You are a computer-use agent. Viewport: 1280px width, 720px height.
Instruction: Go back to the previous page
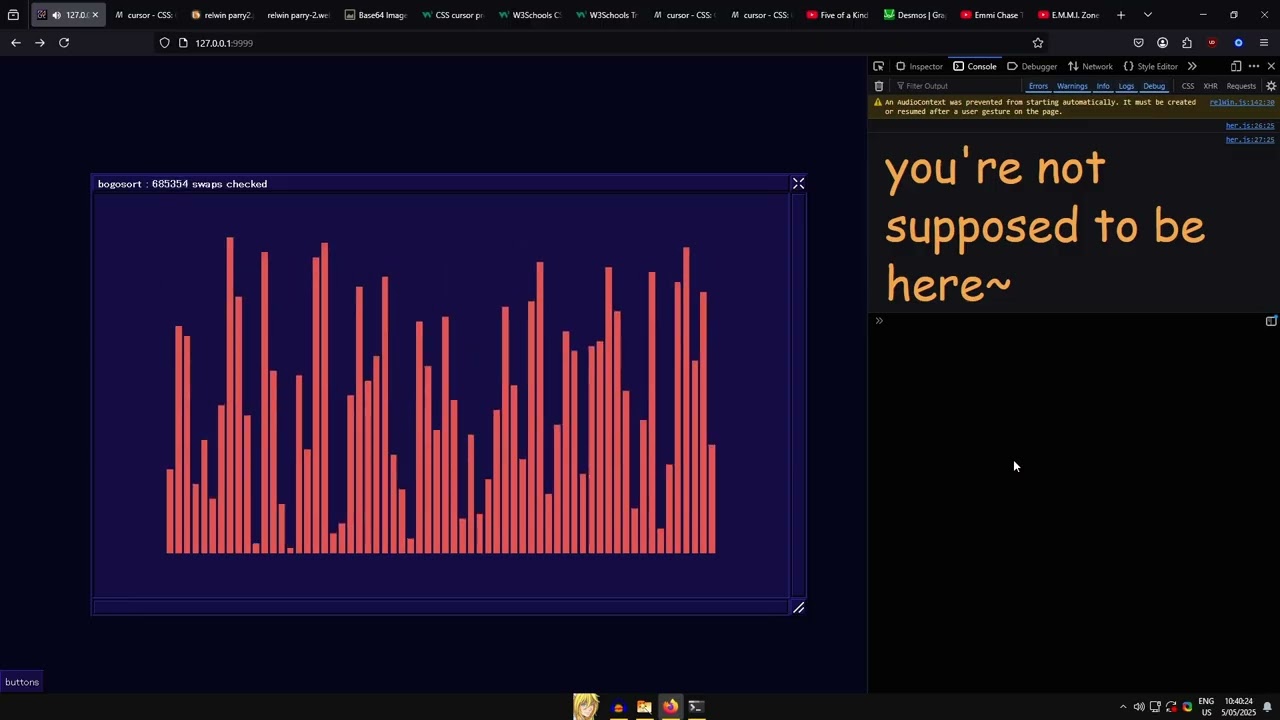click(x=15, y=43)
